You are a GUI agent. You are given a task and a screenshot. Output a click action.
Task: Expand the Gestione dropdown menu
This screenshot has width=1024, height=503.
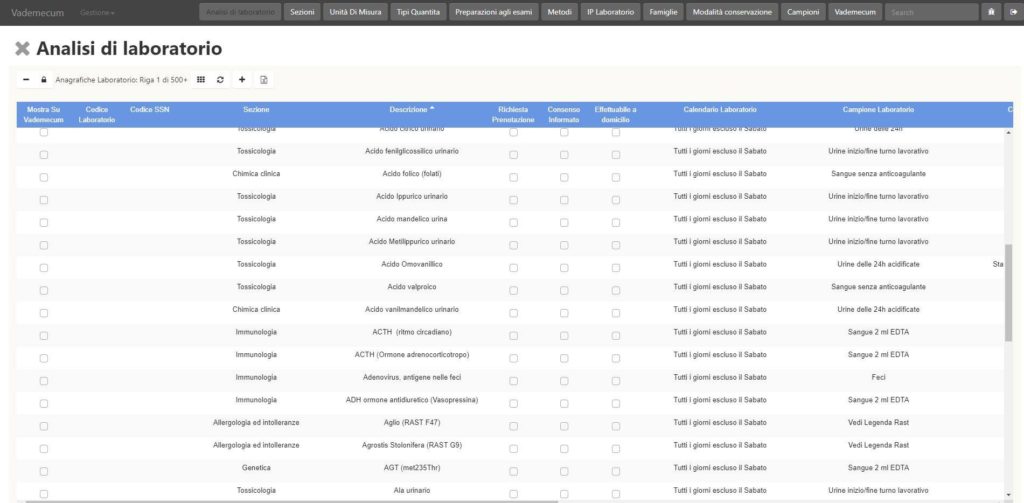click(x=97, y=12)
